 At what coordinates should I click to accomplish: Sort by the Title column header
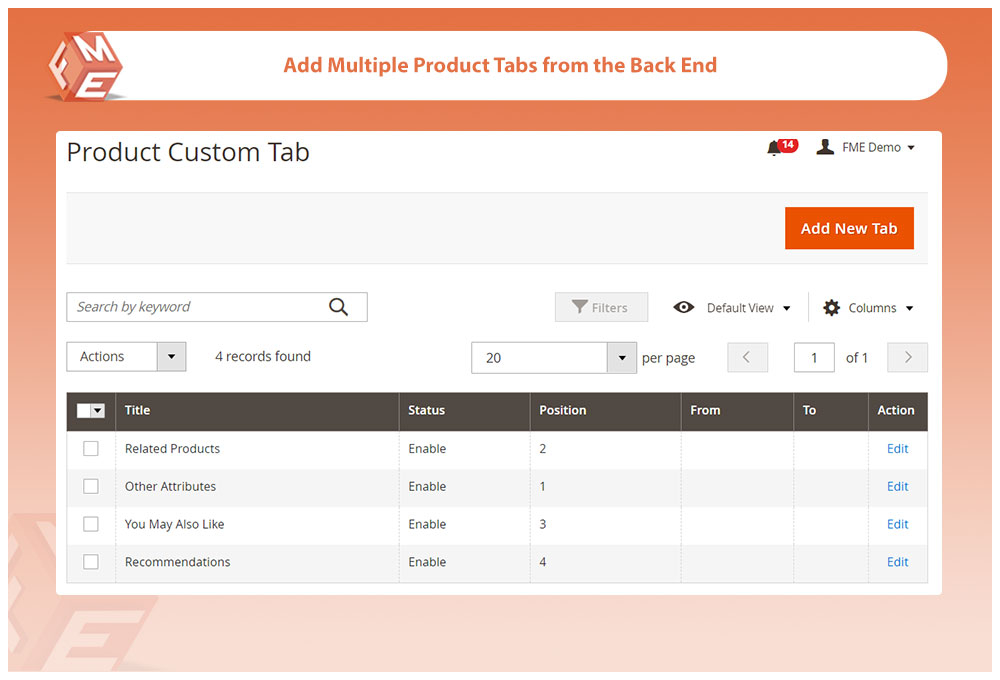[x=137, y=410]
